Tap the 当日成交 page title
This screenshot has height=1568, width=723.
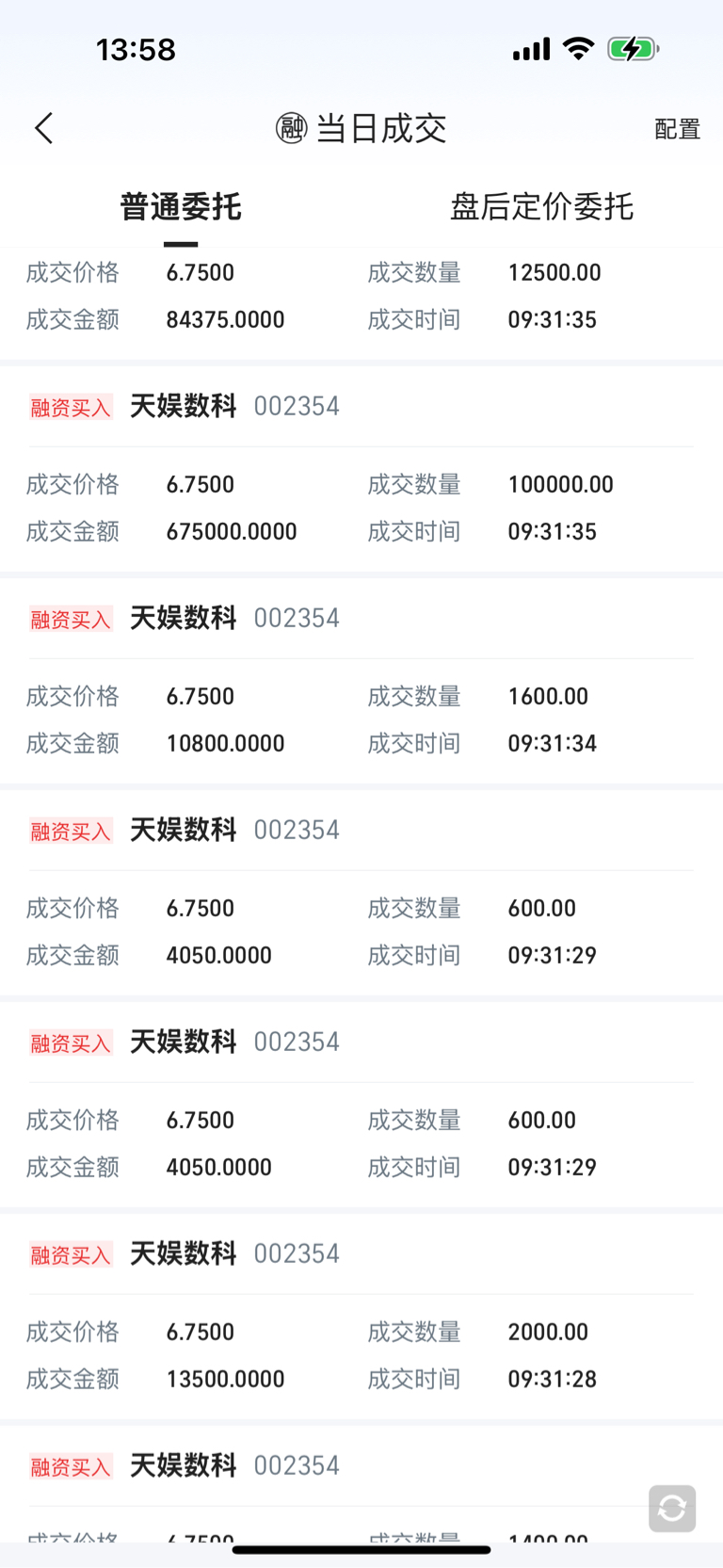(381, 128)
